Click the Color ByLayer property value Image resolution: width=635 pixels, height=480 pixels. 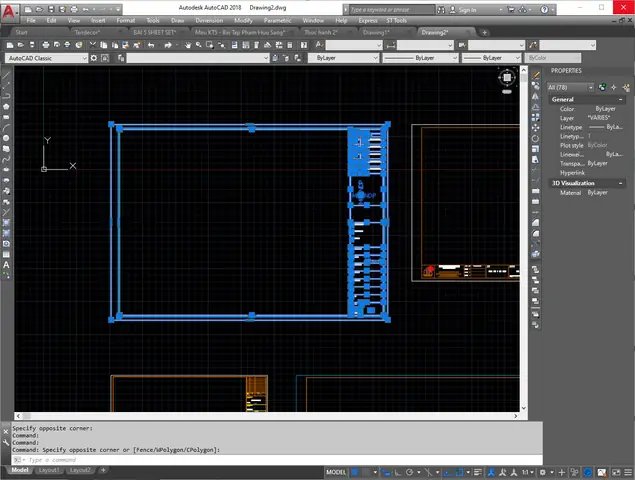click(x=605, y=109)
